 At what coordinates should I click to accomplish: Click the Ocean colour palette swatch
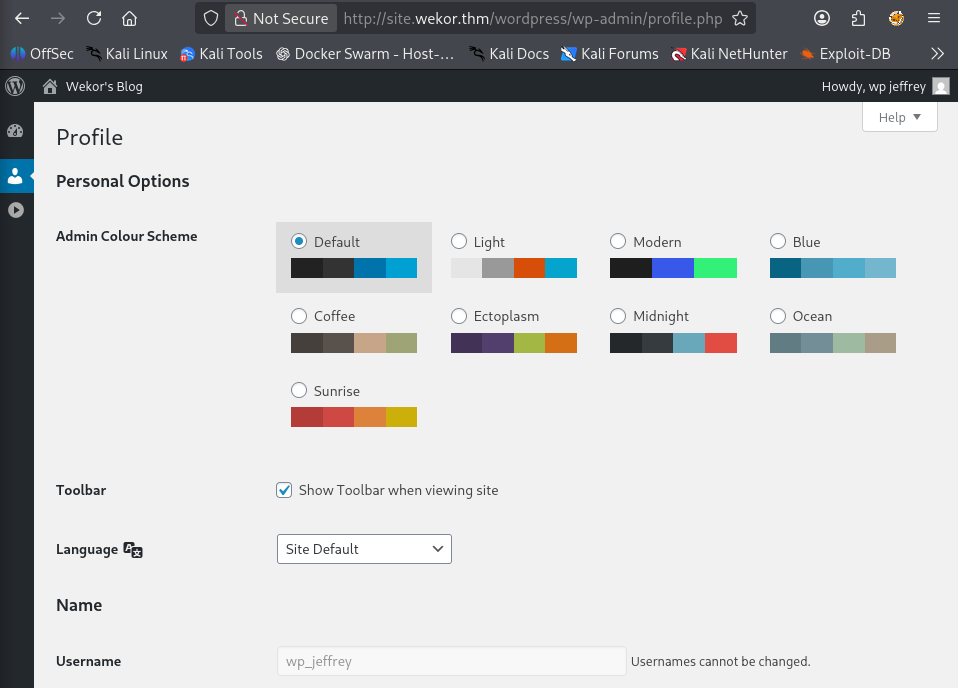(x=833, y=343)
